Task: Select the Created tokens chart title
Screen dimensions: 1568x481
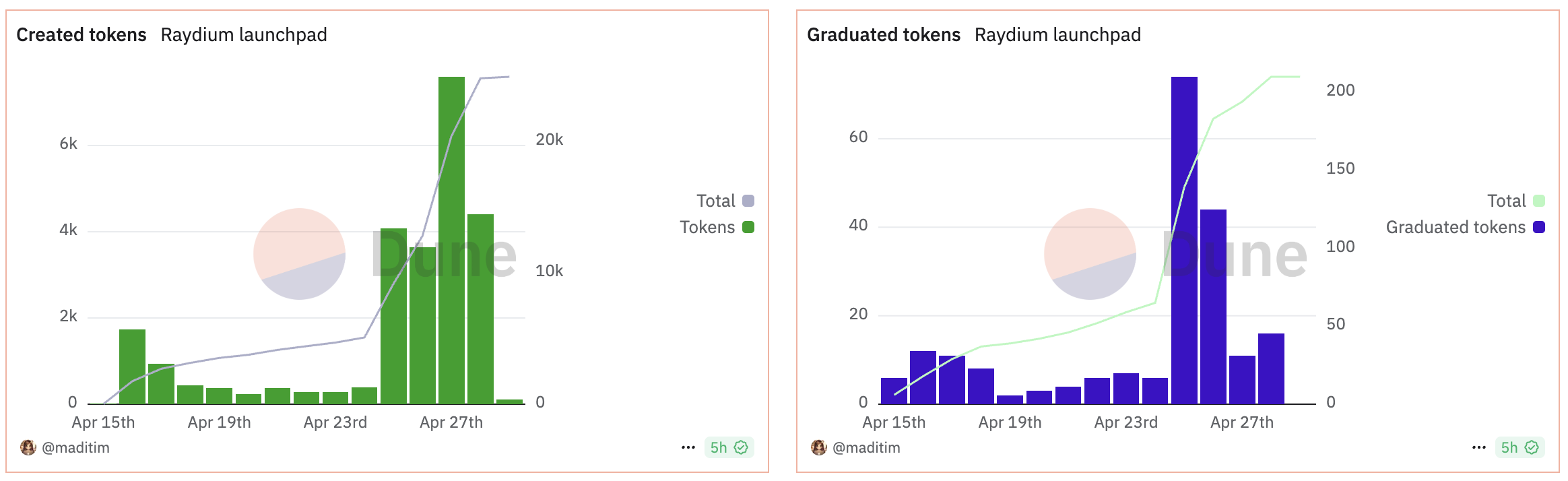Action: click(81, 35)
